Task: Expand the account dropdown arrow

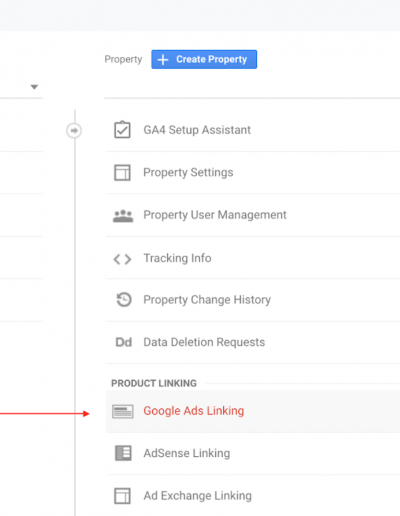Action: (34, 87)
